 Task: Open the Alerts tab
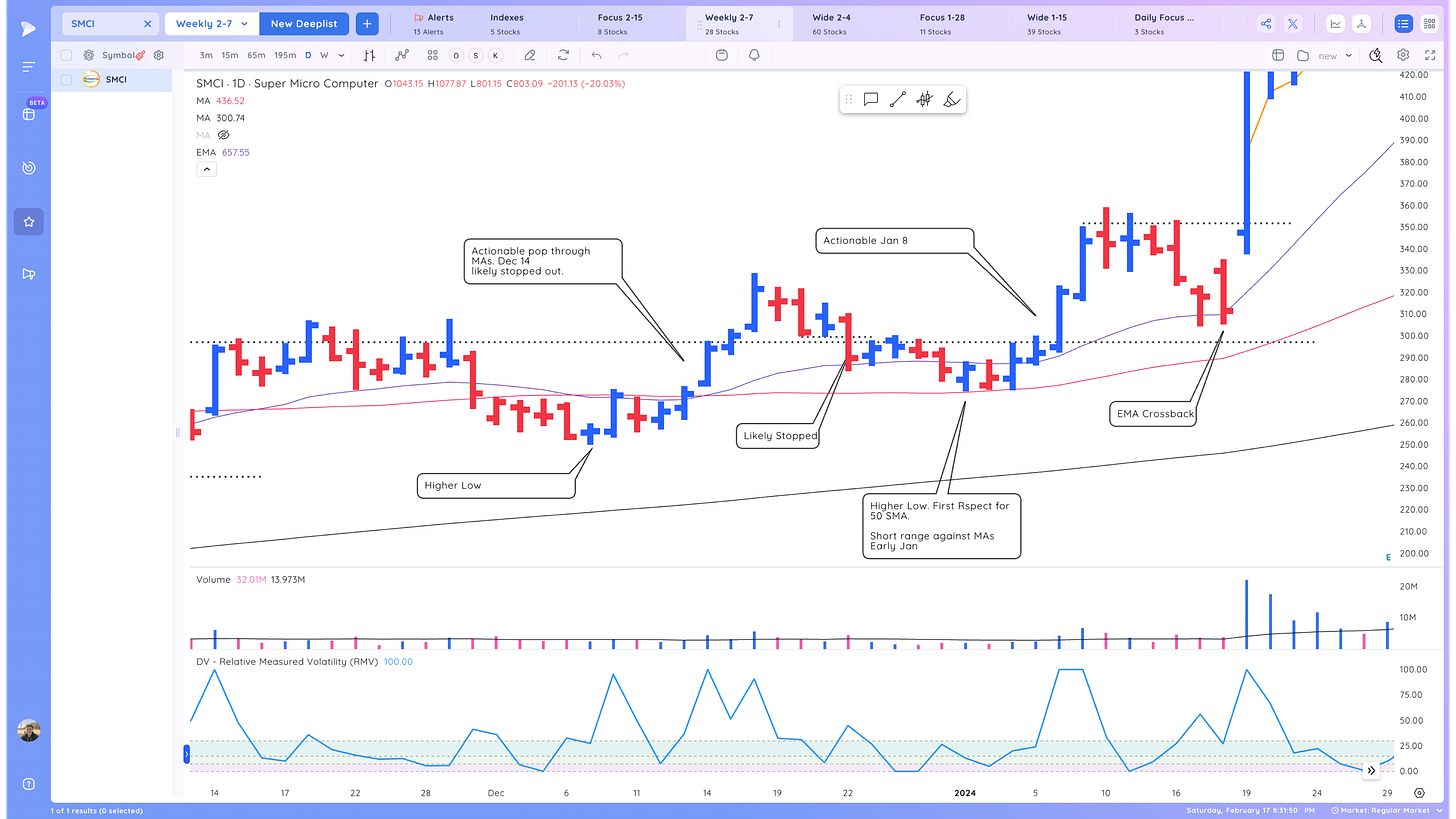pos(433,24)
